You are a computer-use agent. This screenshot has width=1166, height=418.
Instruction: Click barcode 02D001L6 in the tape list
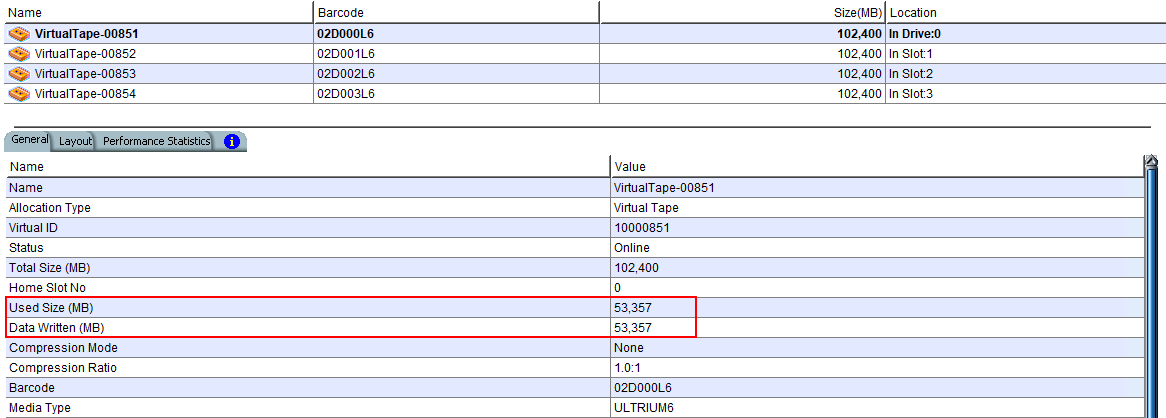coord(346,54)
